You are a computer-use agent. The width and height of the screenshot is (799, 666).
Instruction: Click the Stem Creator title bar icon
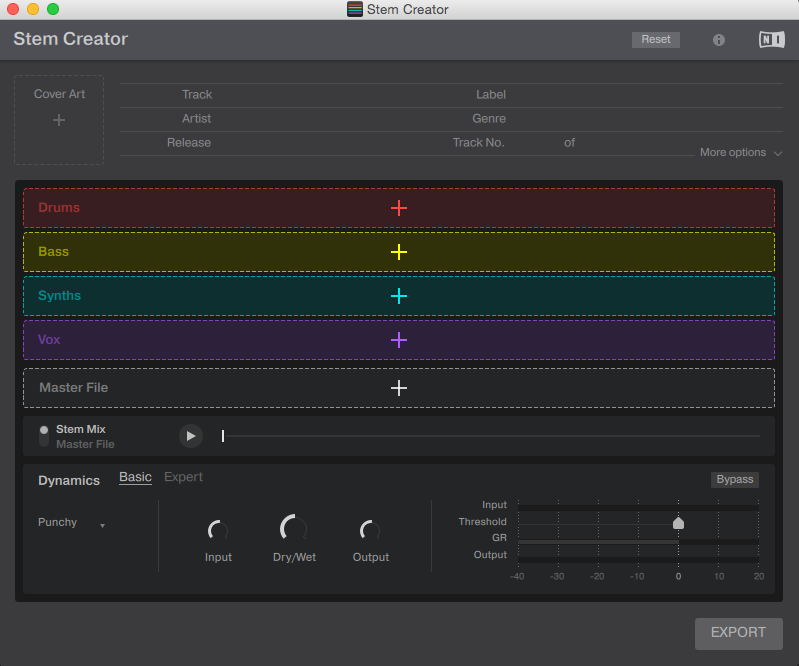pos(355,9)
